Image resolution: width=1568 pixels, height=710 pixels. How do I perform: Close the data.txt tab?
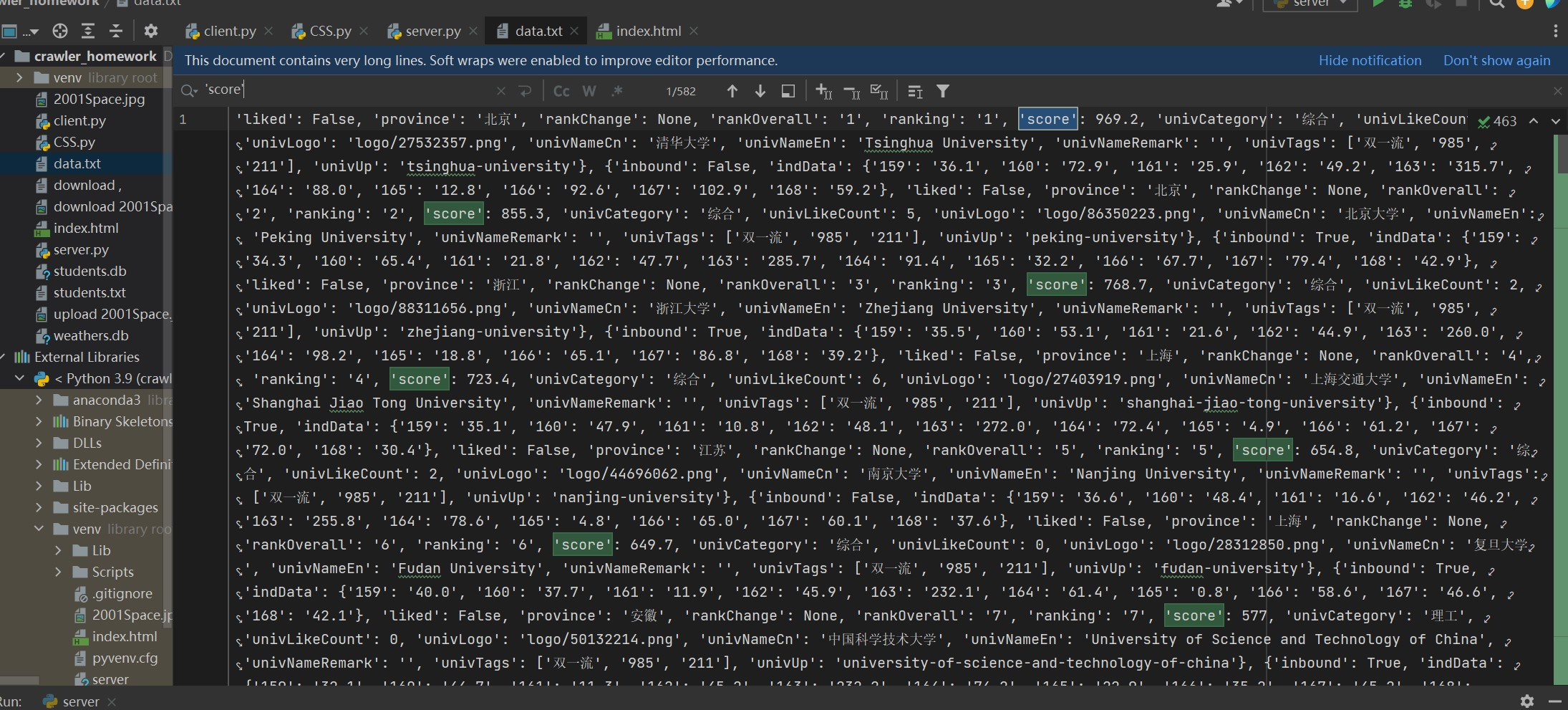[574, 31]
